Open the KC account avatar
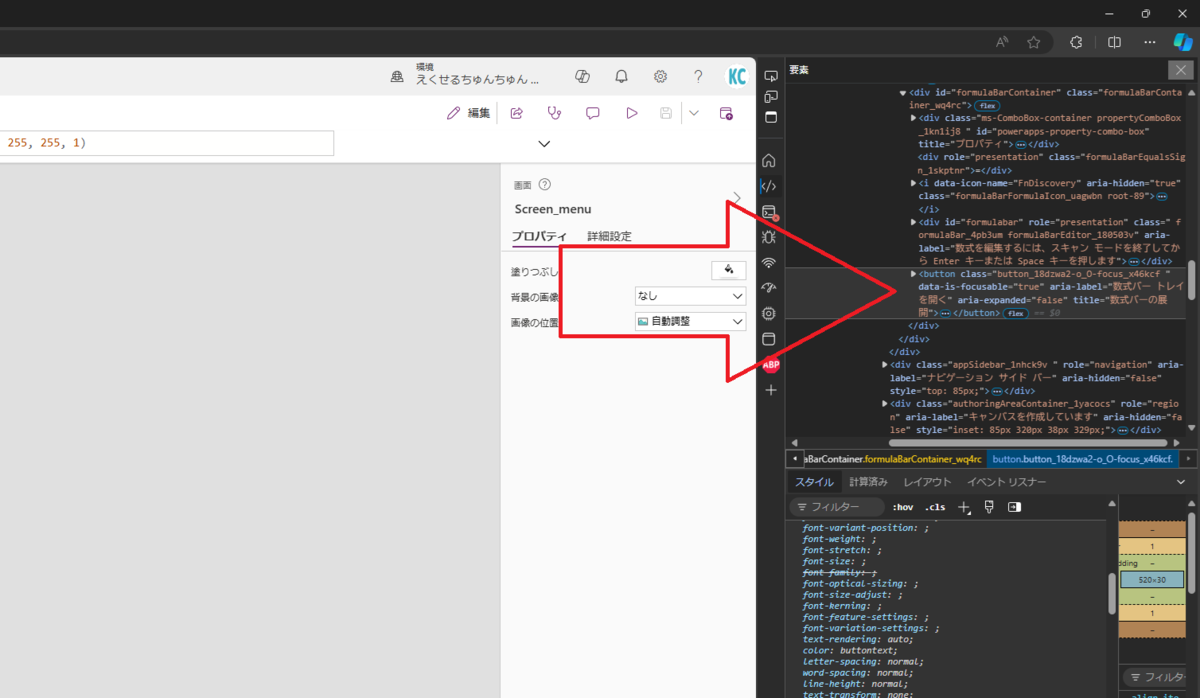The image size is (1200, 698). coord(737,77)
